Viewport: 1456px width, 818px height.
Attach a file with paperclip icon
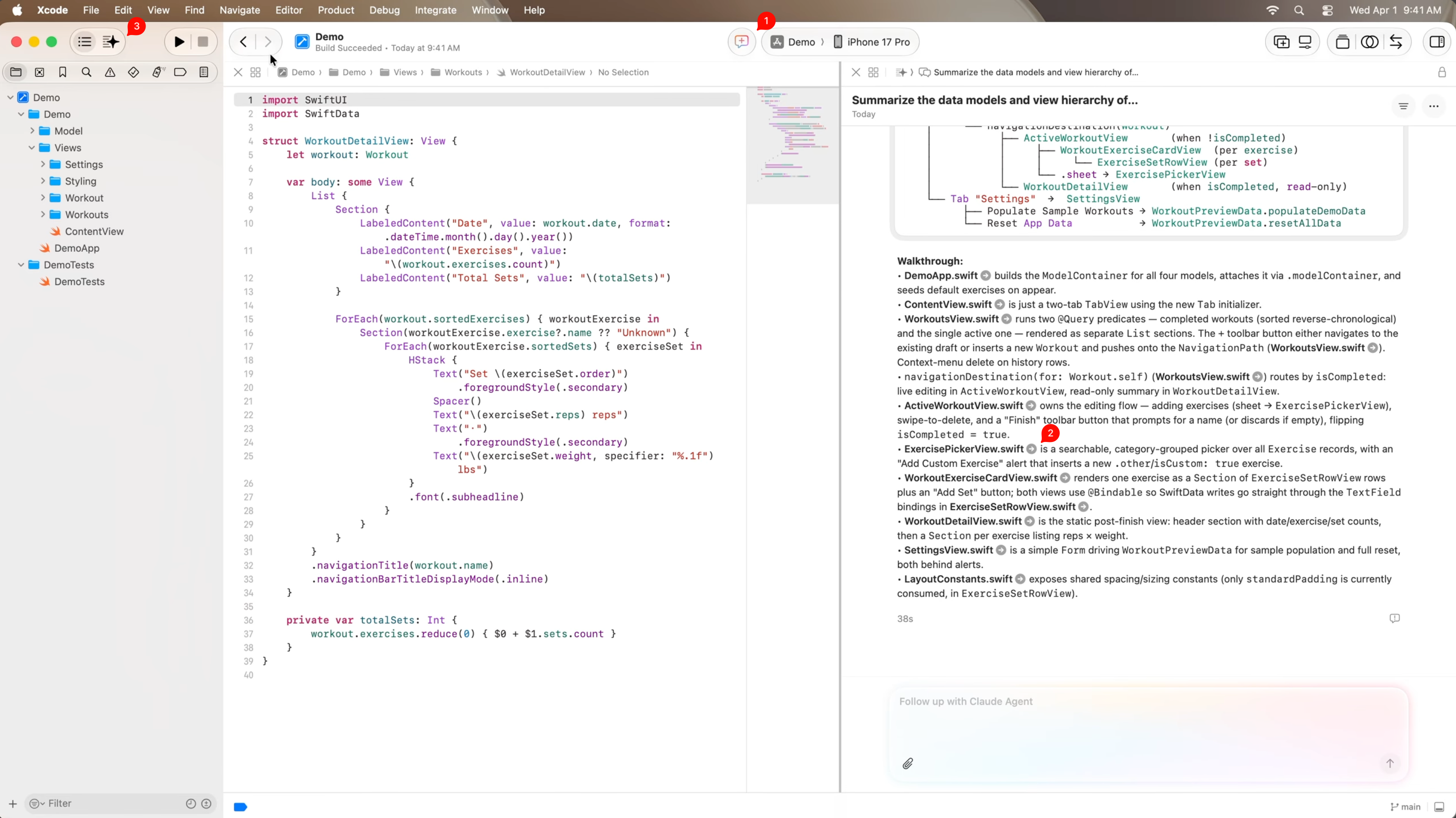(908, 764)
